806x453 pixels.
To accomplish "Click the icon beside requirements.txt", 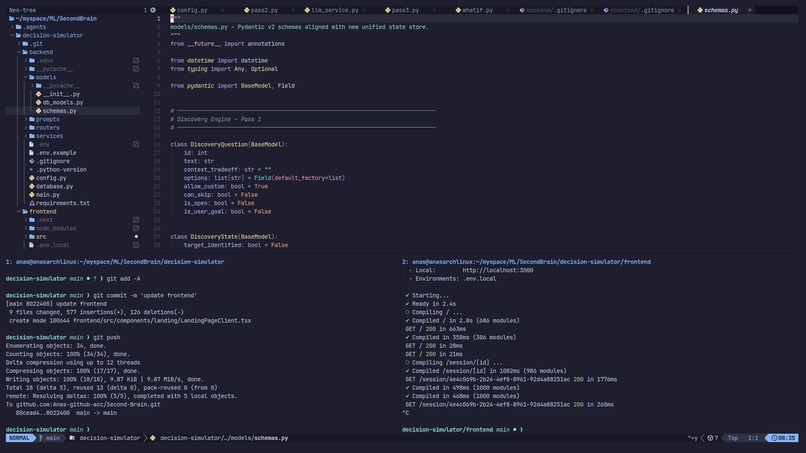I will coord(32,203).
